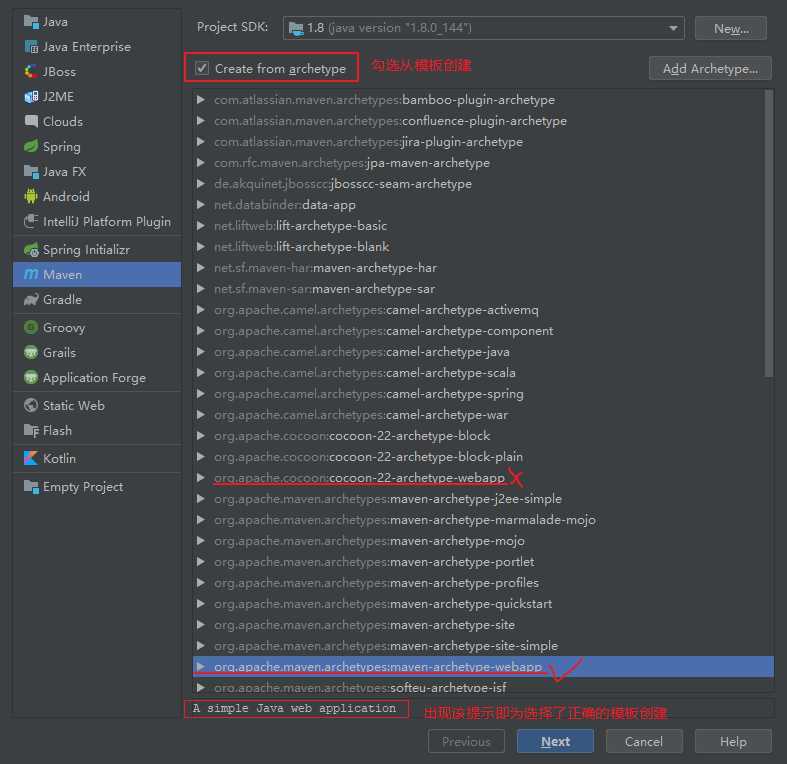Click the Next button
The image size is (787, 764).
coord(555,741)
